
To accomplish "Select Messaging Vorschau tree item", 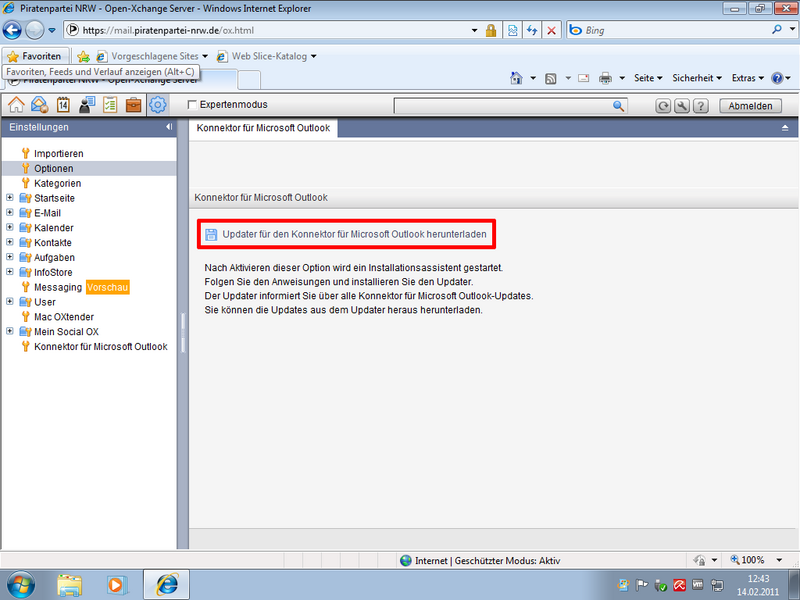I will [76, 287].
